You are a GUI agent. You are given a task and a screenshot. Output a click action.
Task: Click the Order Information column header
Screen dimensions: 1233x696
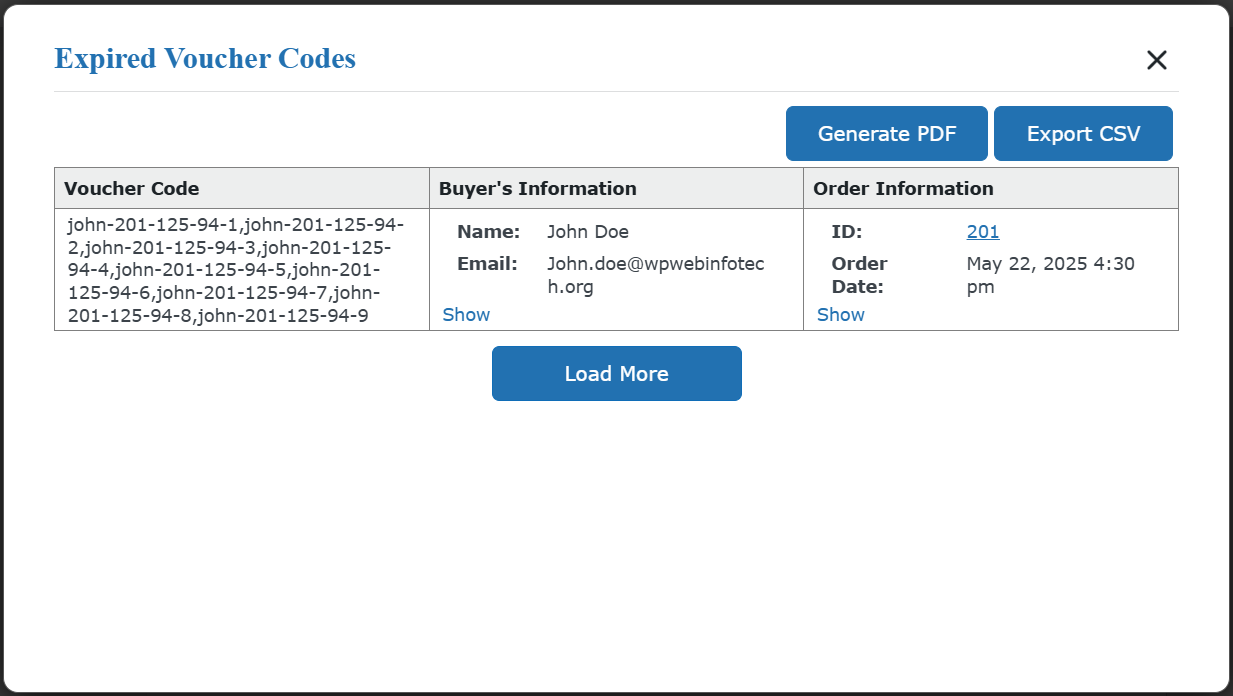(903, 189)
